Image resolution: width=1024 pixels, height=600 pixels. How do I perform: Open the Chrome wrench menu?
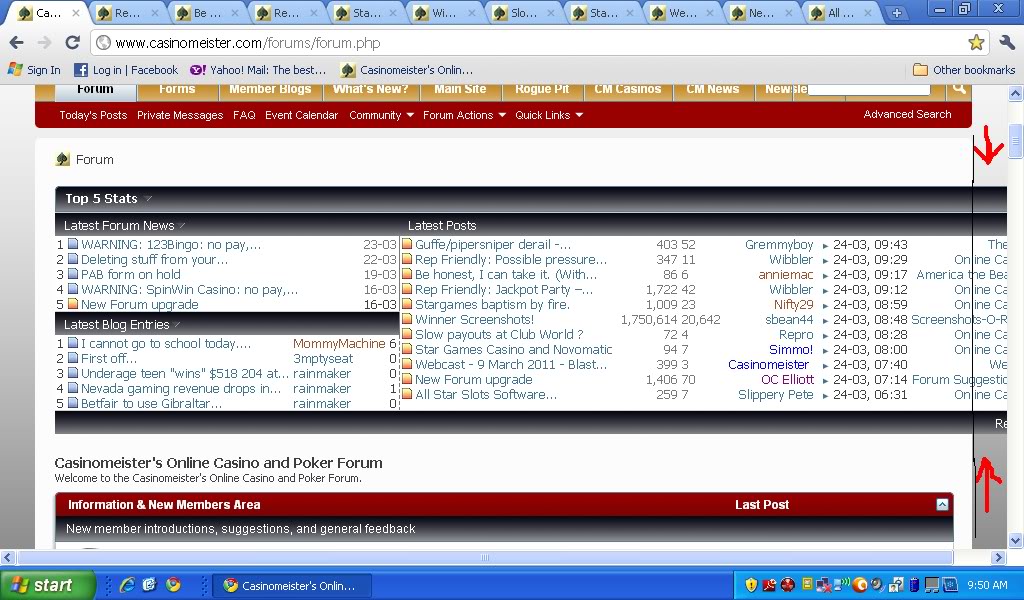(x=1007, y=43)
